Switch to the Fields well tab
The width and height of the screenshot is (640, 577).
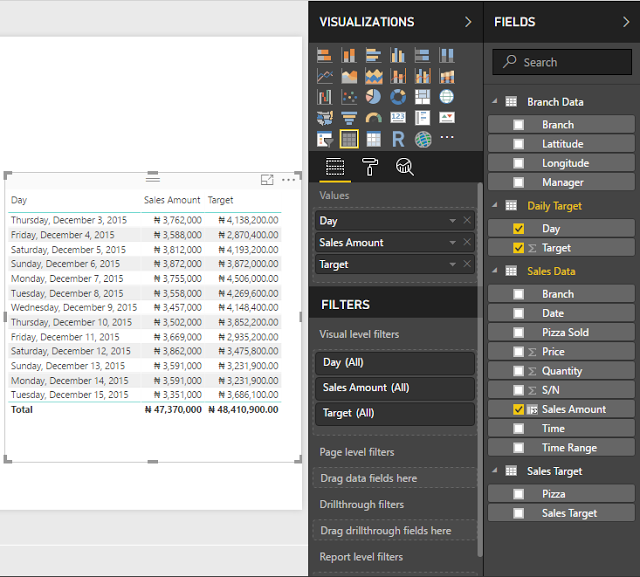335,167
